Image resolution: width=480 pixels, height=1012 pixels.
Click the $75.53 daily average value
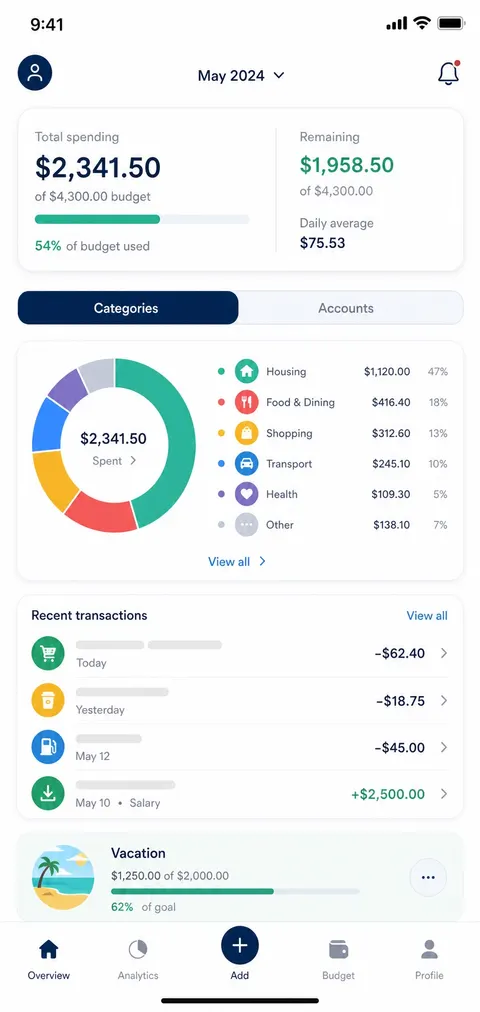[322, 243]
